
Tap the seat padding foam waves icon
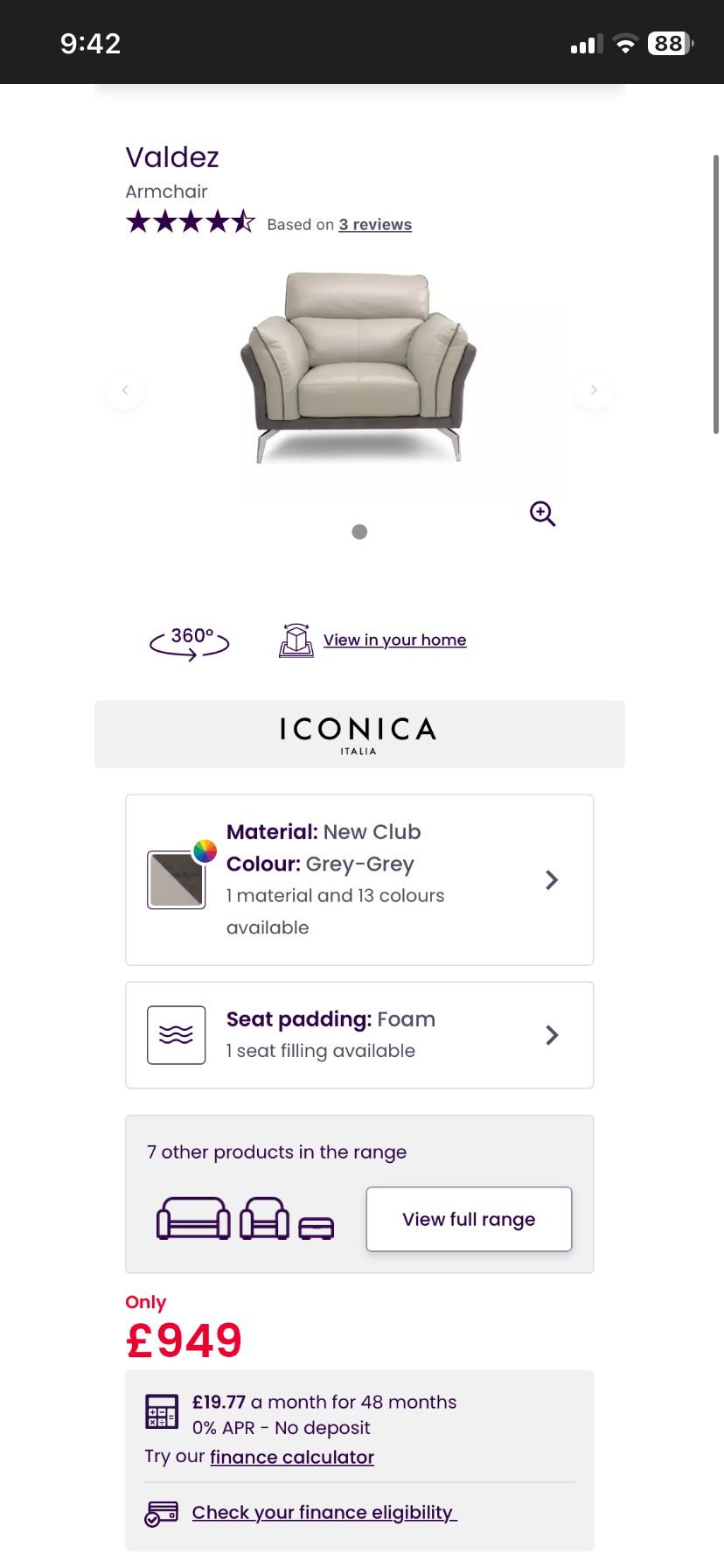[x=177, y=1035]
